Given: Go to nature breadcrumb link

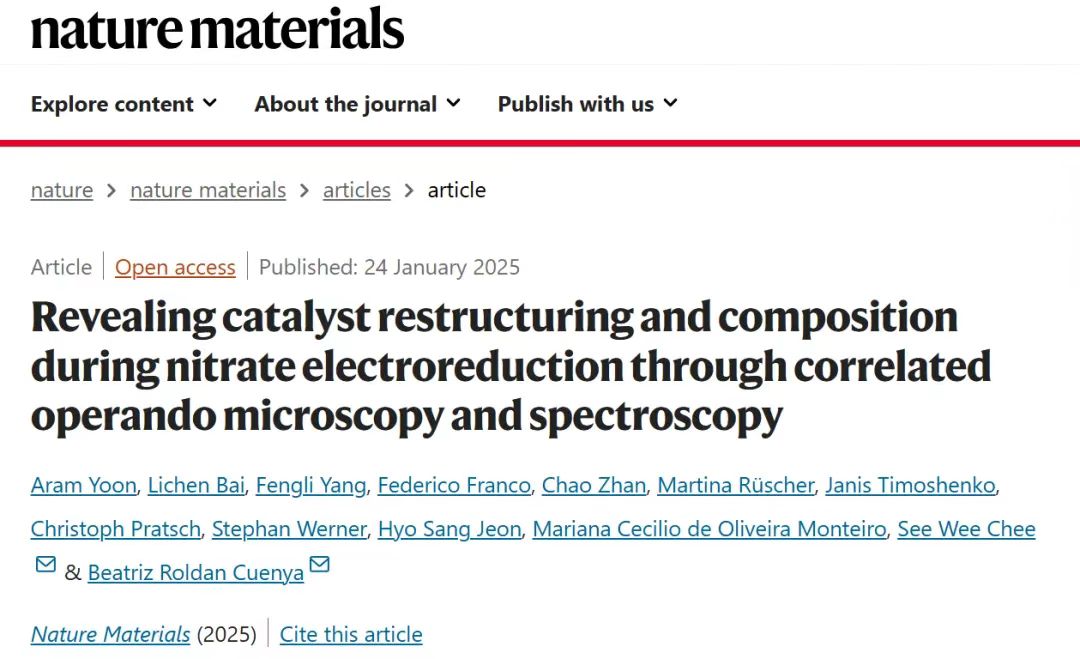Looking at the screenshot, I should (x=62, y=190).
